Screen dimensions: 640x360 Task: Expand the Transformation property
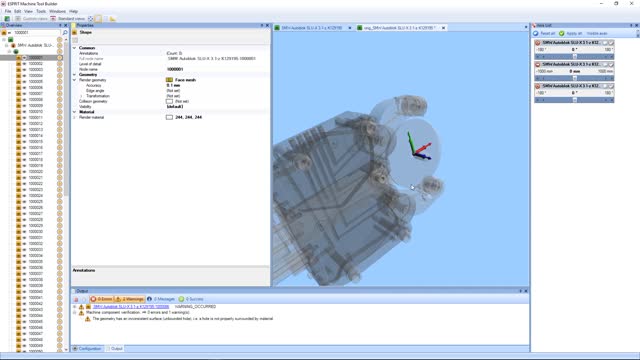(x=81, y=96)
